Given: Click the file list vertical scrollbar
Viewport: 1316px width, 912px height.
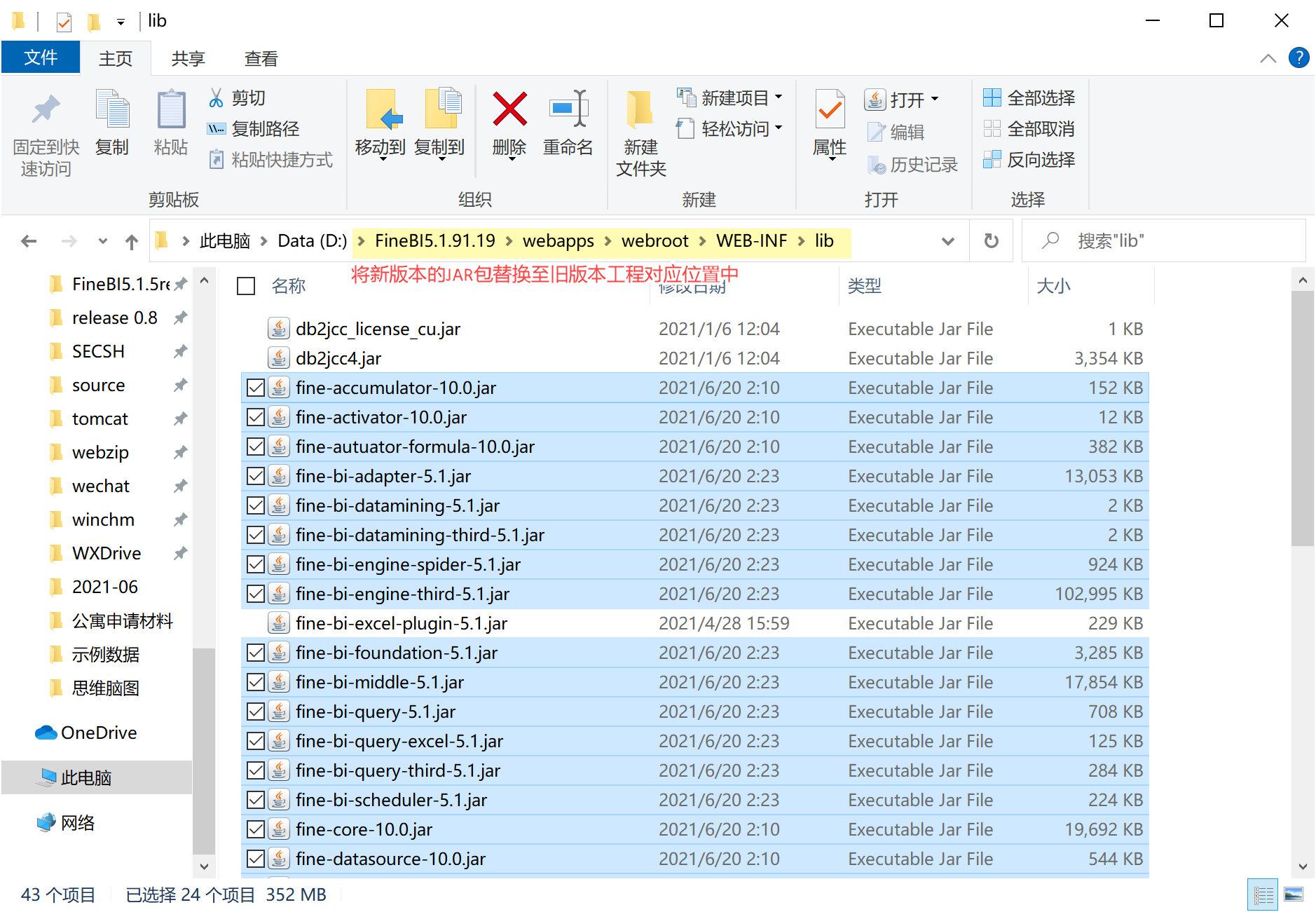Looking at the screenshot, I should [1302, 418].
